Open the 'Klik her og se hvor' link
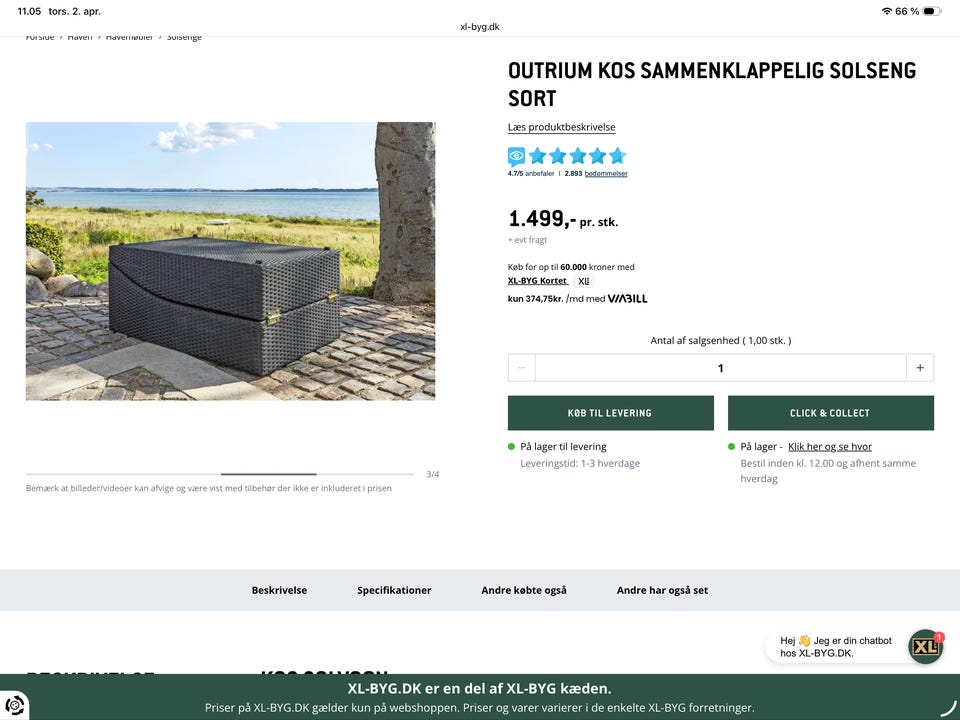Screen dimensions: 960x720 pyautogui.click(x=830, y=446)
